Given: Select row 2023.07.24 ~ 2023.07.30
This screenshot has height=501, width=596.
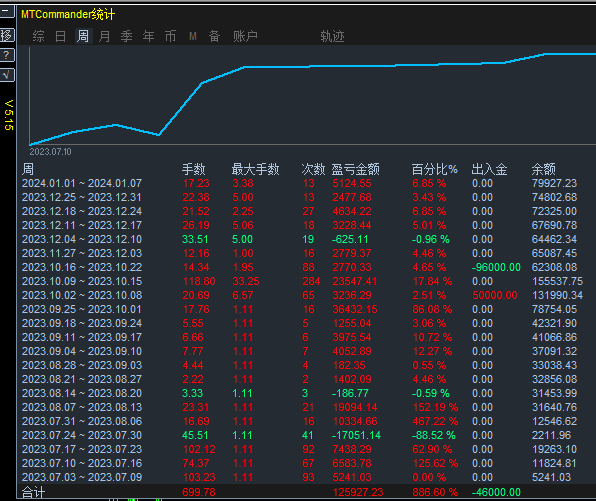Looking at the screenshot, I should coord(302,435).
